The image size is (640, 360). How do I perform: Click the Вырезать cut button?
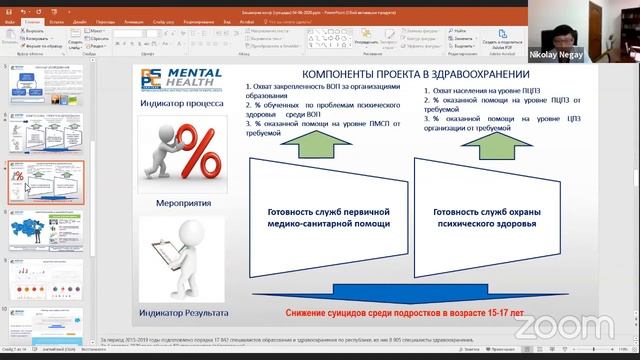click(32, 31)
